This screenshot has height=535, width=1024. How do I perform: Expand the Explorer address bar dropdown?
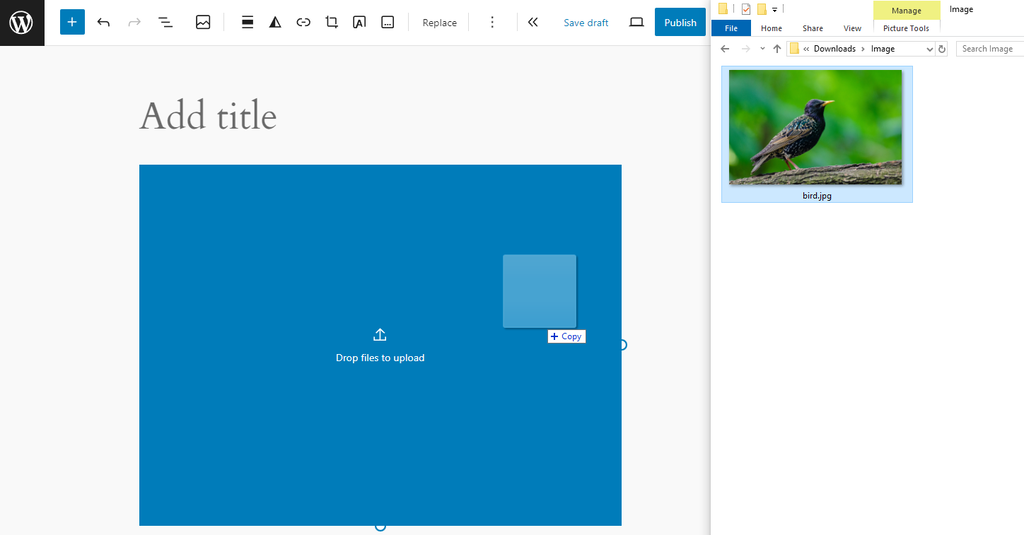tap(929, 49)
